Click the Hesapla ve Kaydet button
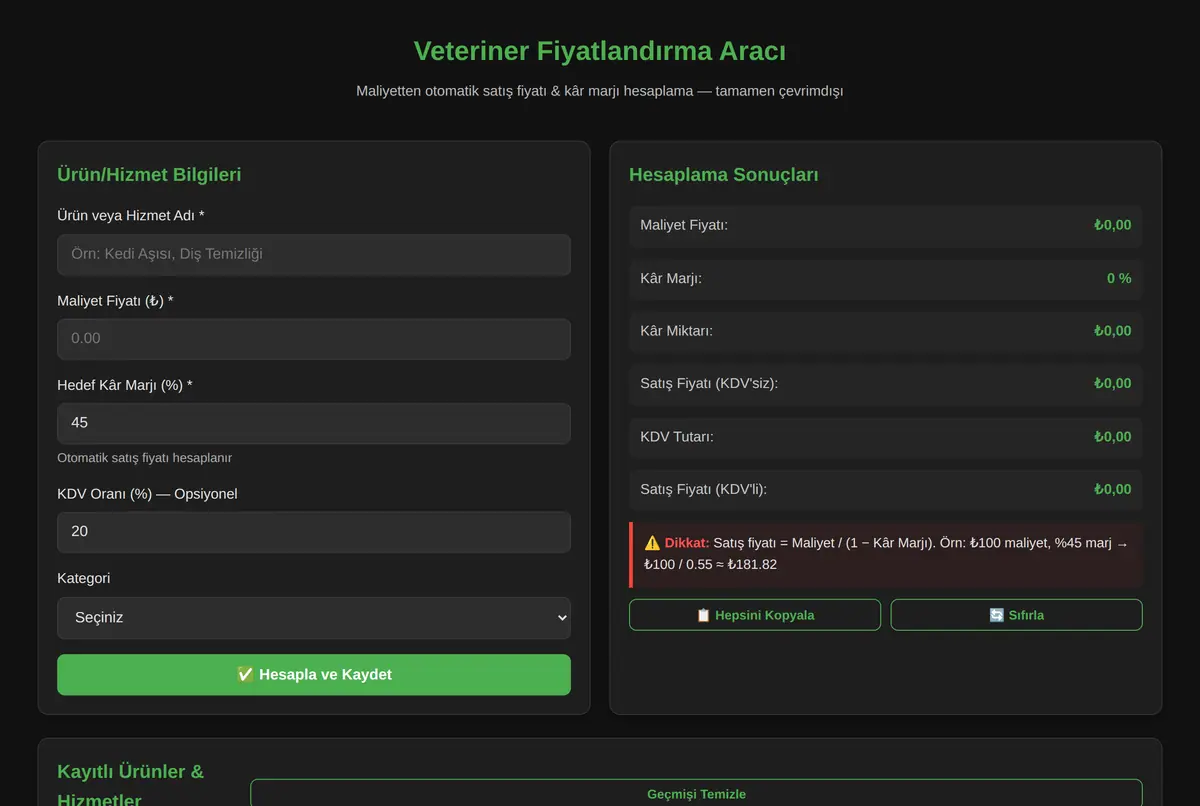 [314, 675]
